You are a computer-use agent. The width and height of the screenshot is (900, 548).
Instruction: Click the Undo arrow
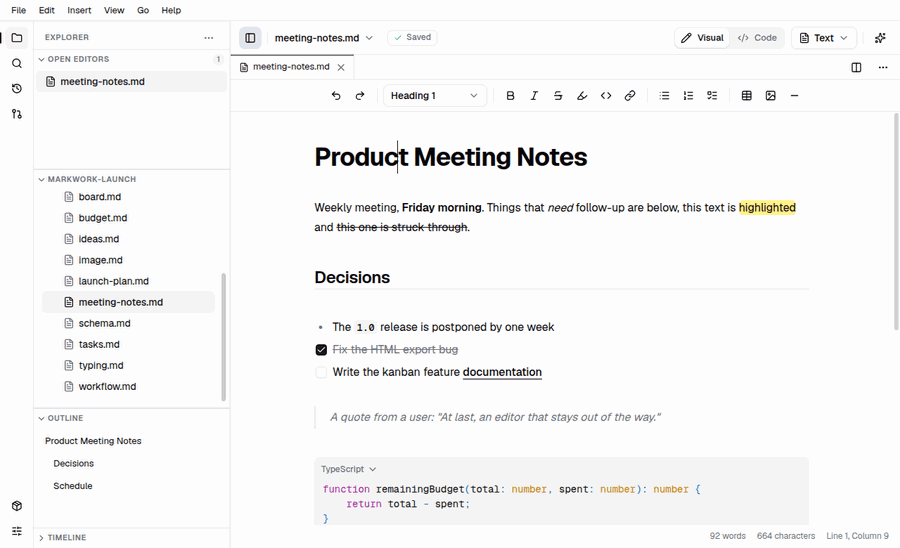click(336, 96)
